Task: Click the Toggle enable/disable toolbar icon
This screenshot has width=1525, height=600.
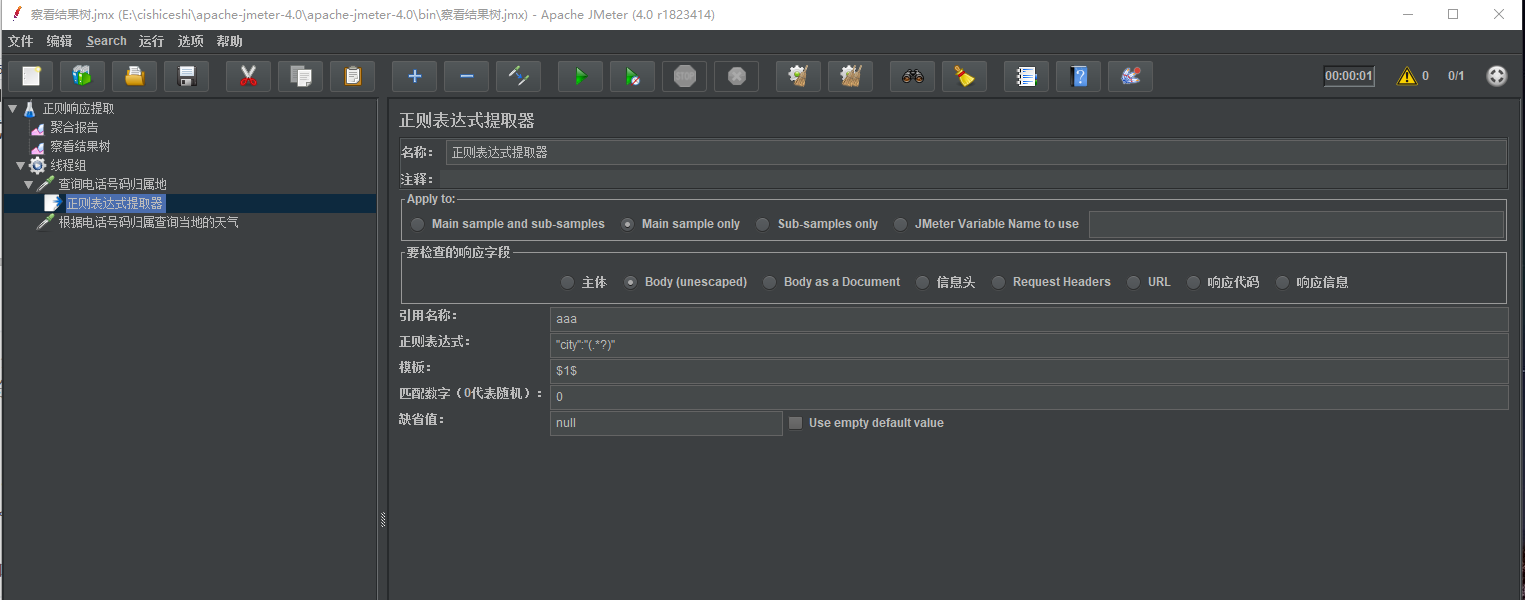Action: coord(519,76)
